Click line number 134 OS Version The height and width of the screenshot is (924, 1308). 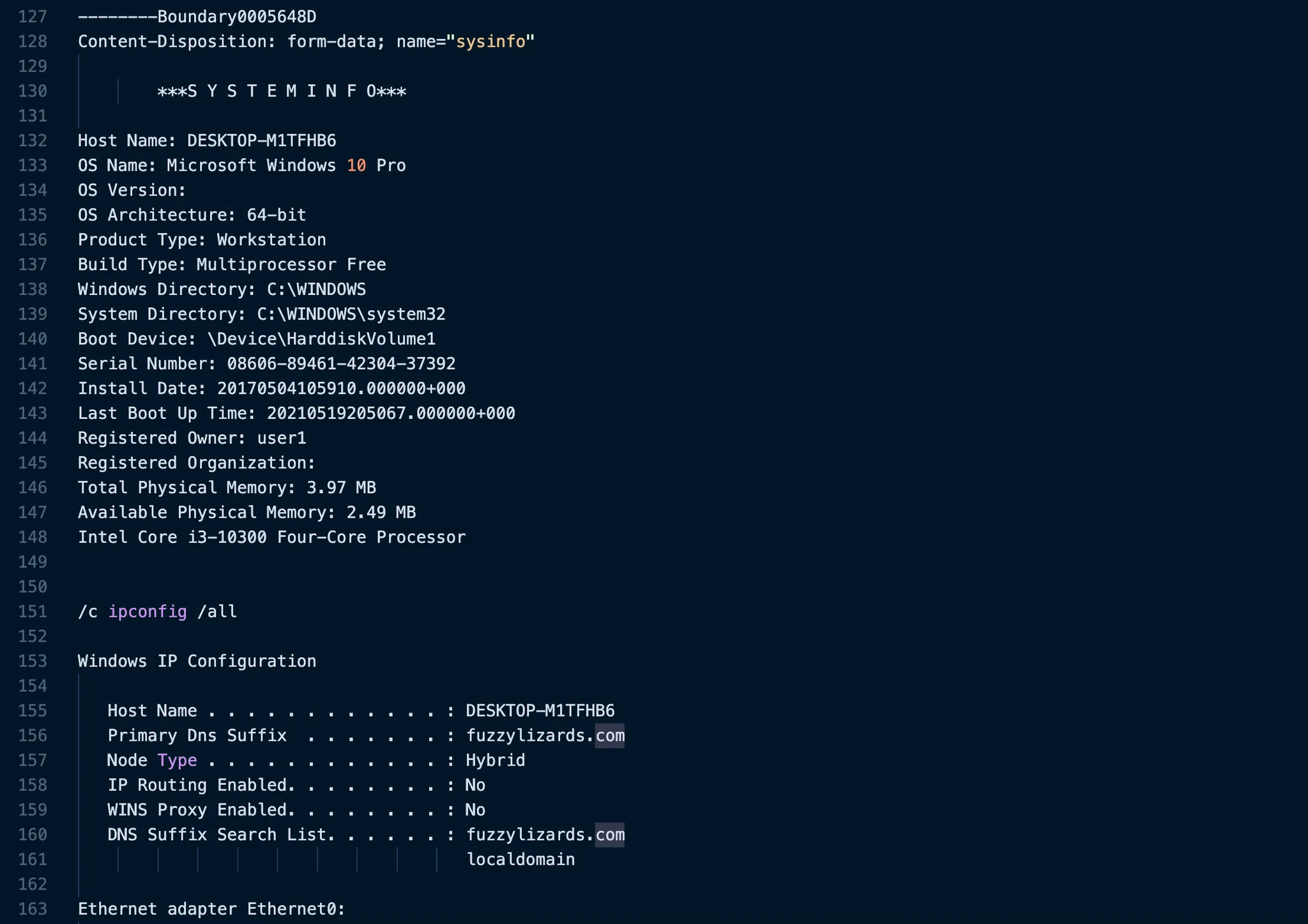coord(33,190)
